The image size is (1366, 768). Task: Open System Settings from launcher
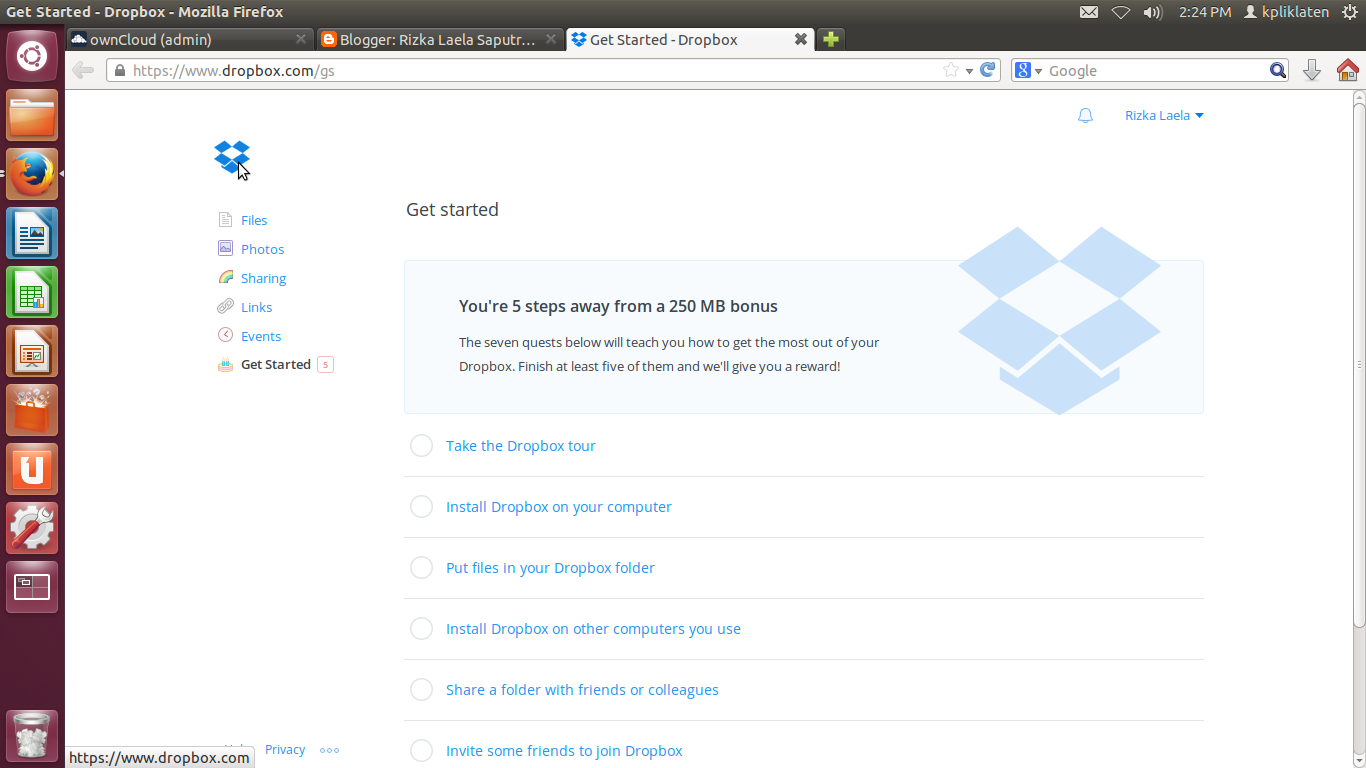point(32,528)
